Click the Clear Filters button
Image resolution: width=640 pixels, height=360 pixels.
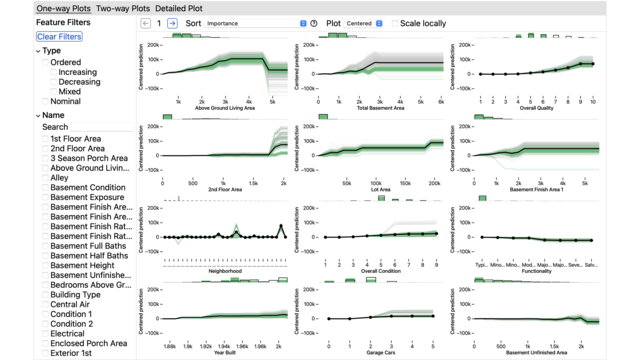coord(59,37)
